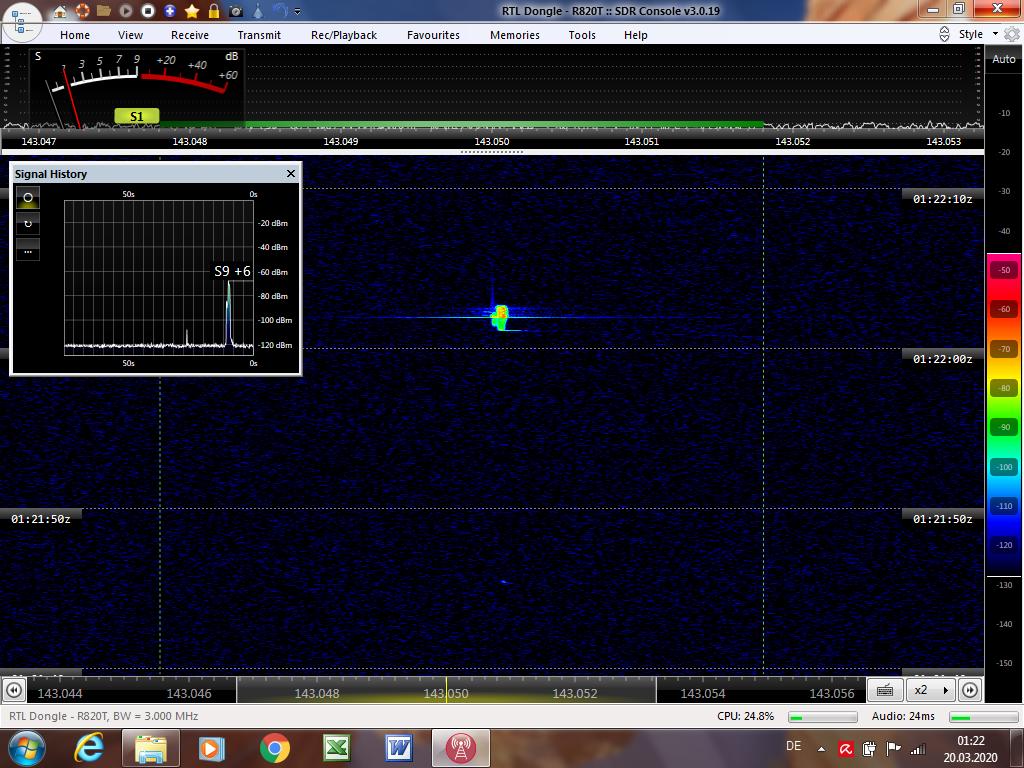Screen dimensions: 1024x768
Task: Open Google Chrome from the taskbar
Action: pos(274,748)
